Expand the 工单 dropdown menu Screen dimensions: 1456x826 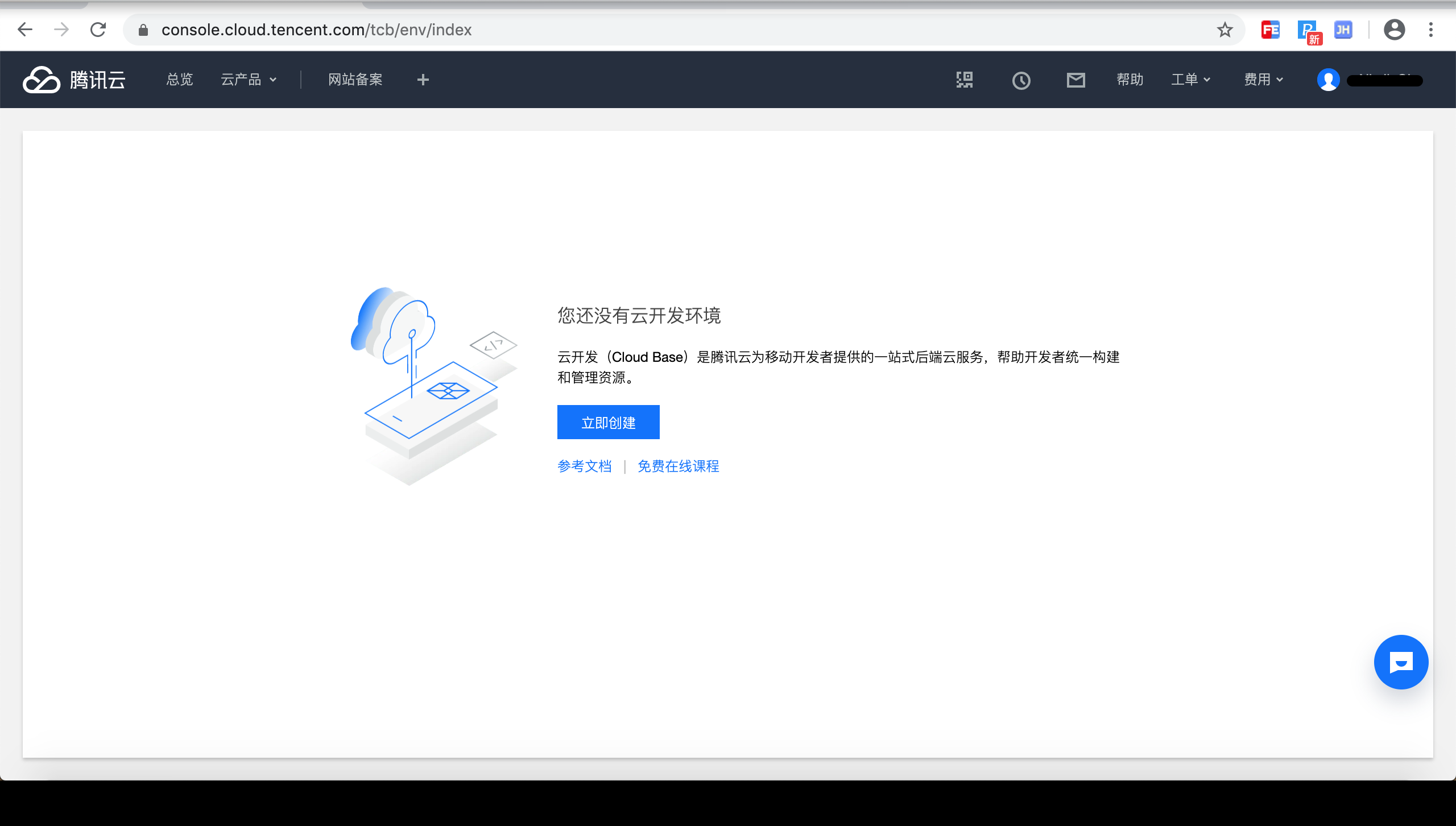pos(1190,80)
